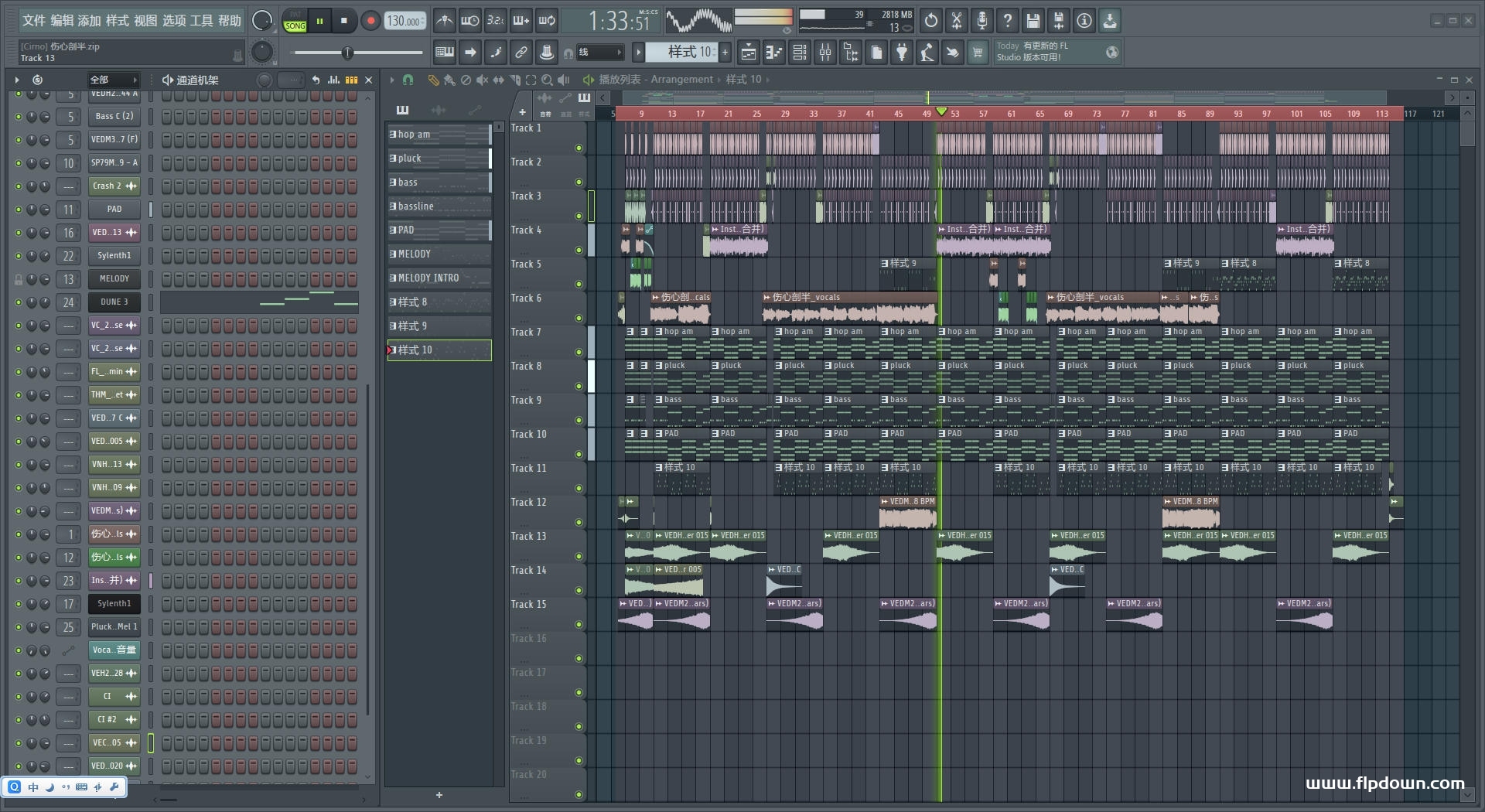Screen dimensions: 1485x812
Task: Select the pencil draw tool in playlist
Action: coord(433,80)
